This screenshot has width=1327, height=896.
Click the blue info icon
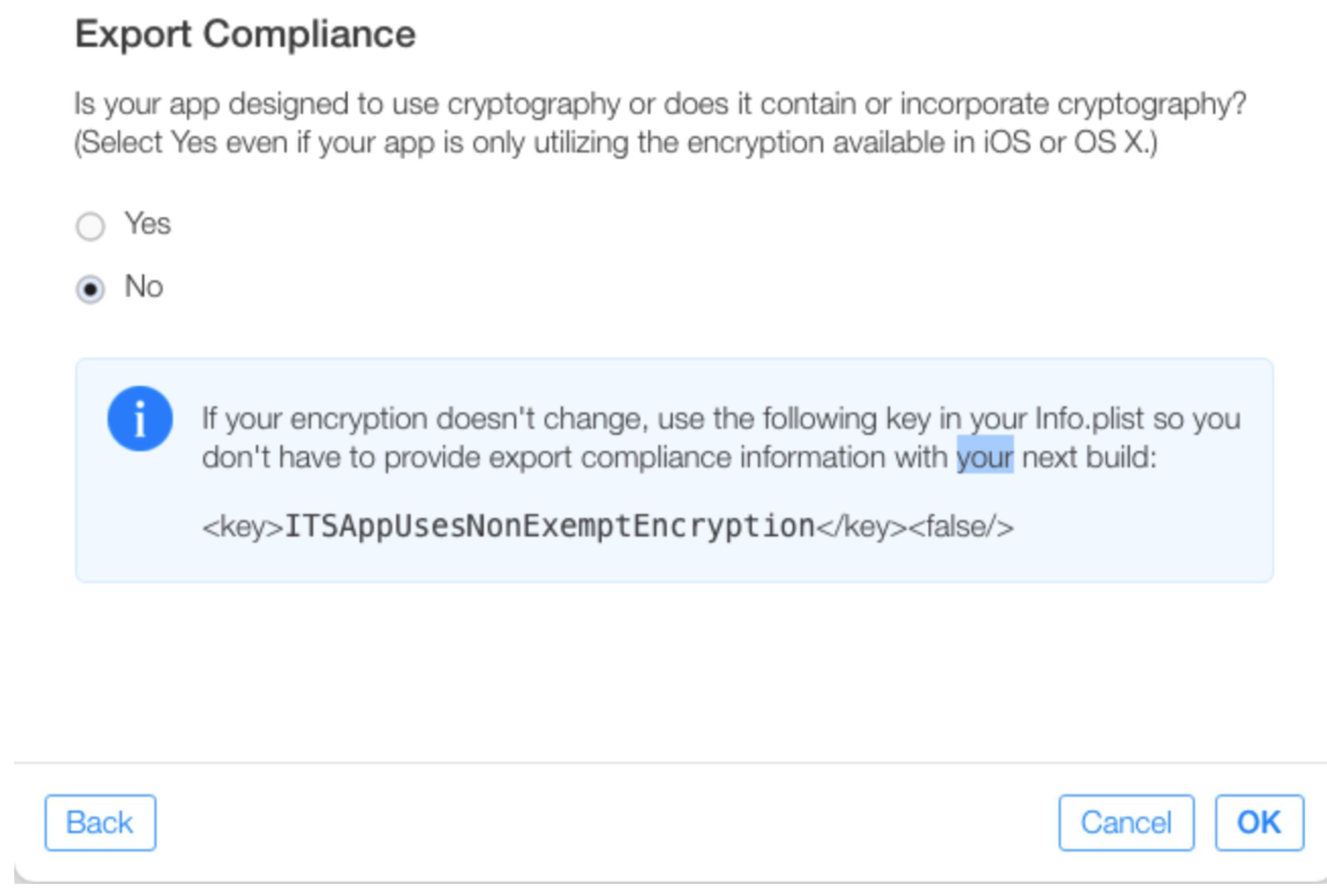pyautogui.click(x=140, y=419)
